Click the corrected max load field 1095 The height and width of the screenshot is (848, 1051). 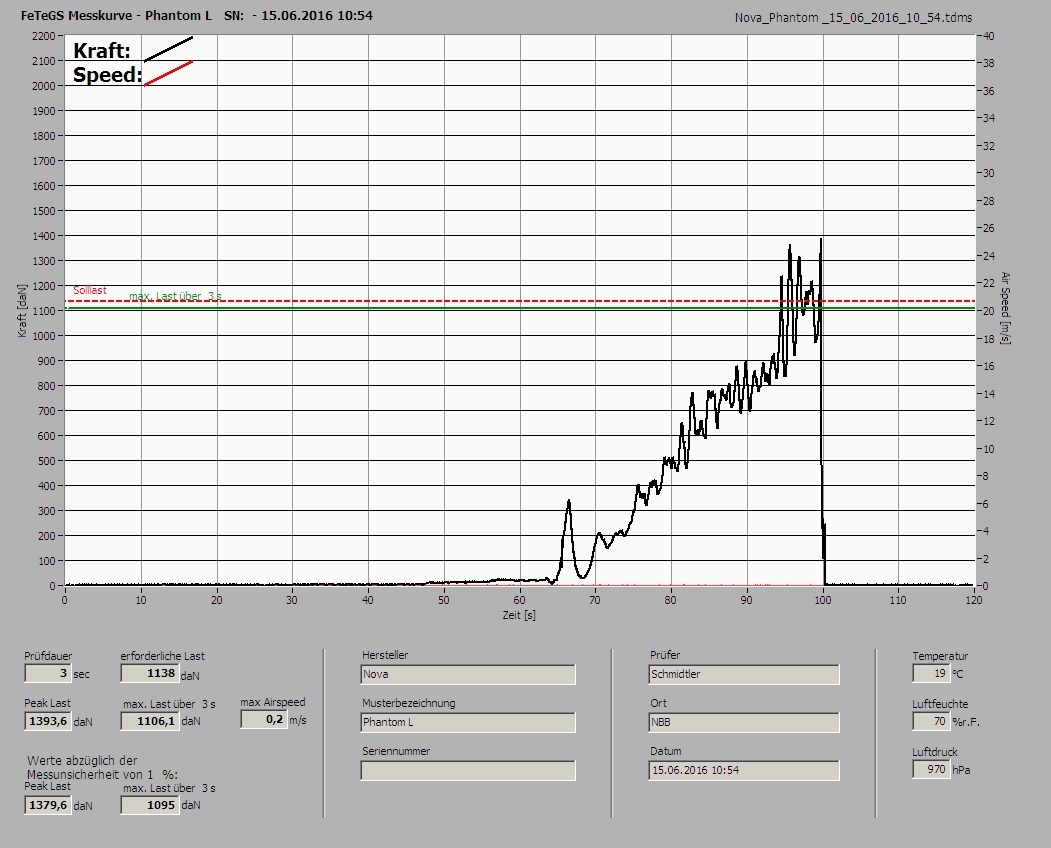(150, 805)
